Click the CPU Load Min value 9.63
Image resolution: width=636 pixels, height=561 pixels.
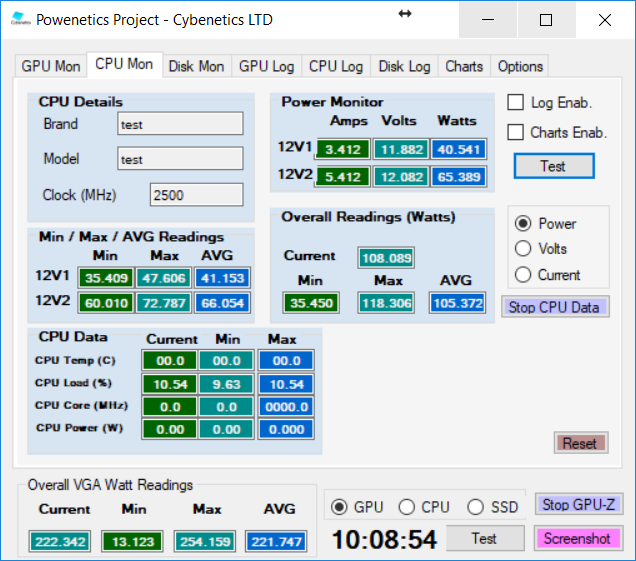point(227,384)
